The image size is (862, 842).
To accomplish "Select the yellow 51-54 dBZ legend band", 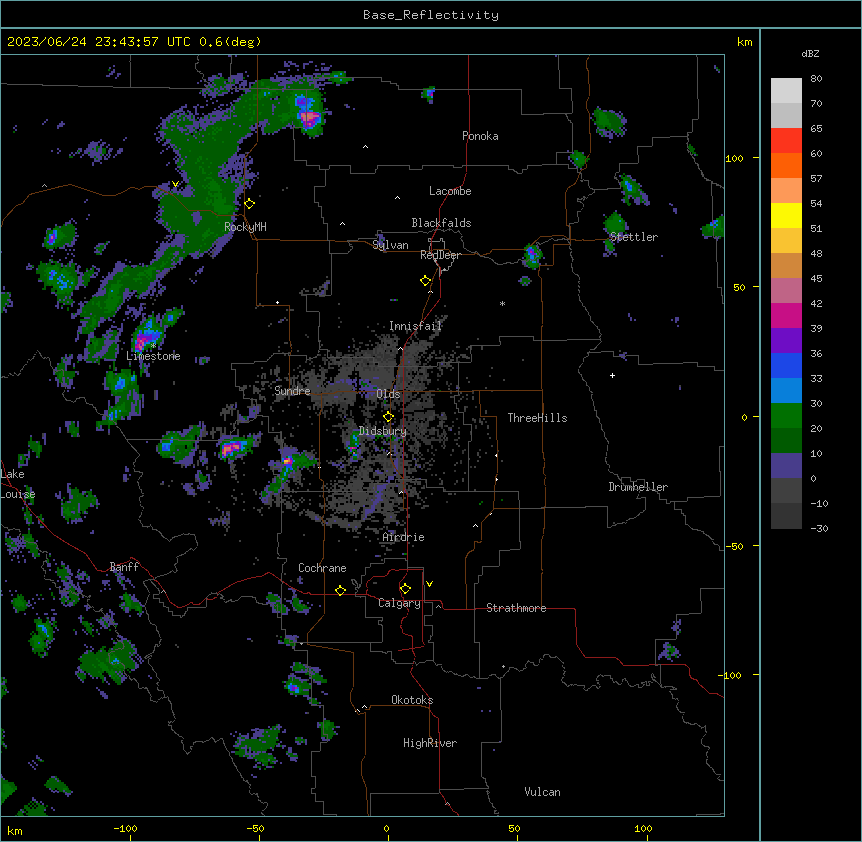I will [786, 215].
